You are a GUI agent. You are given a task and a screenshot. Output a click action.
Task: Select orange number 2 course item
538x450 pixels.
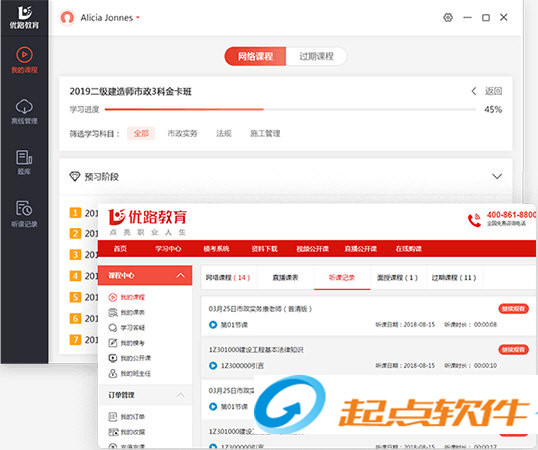point(75,234)
